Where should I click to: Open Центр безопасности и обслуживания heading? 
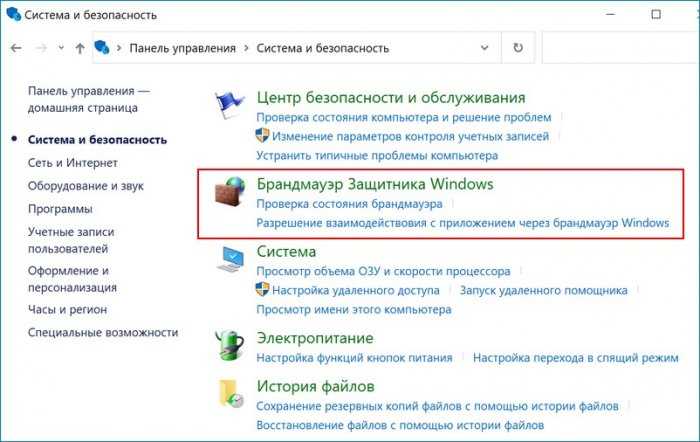tap(391, 98)
